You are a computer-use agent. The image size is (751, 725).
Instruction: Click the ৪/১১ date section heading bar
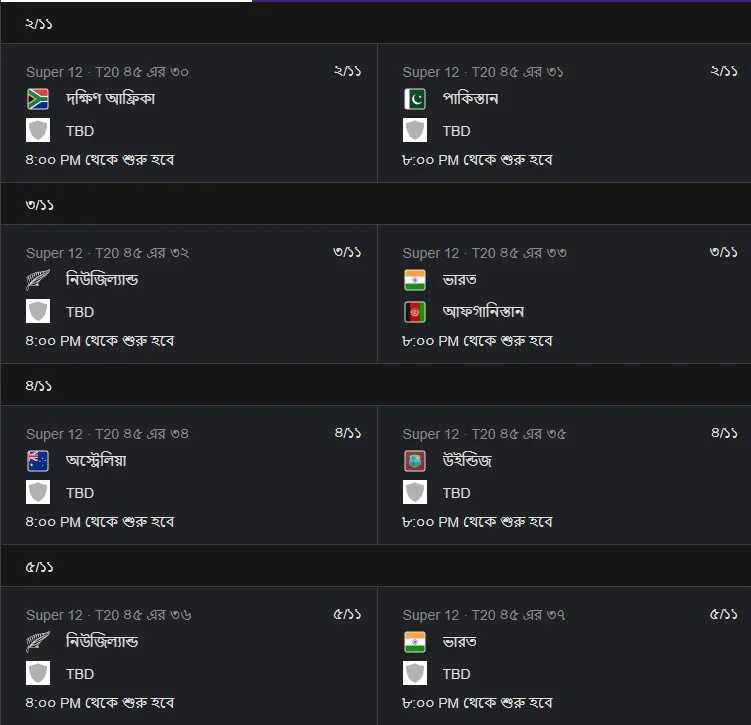pyautogui.click(x=375, y=386)
